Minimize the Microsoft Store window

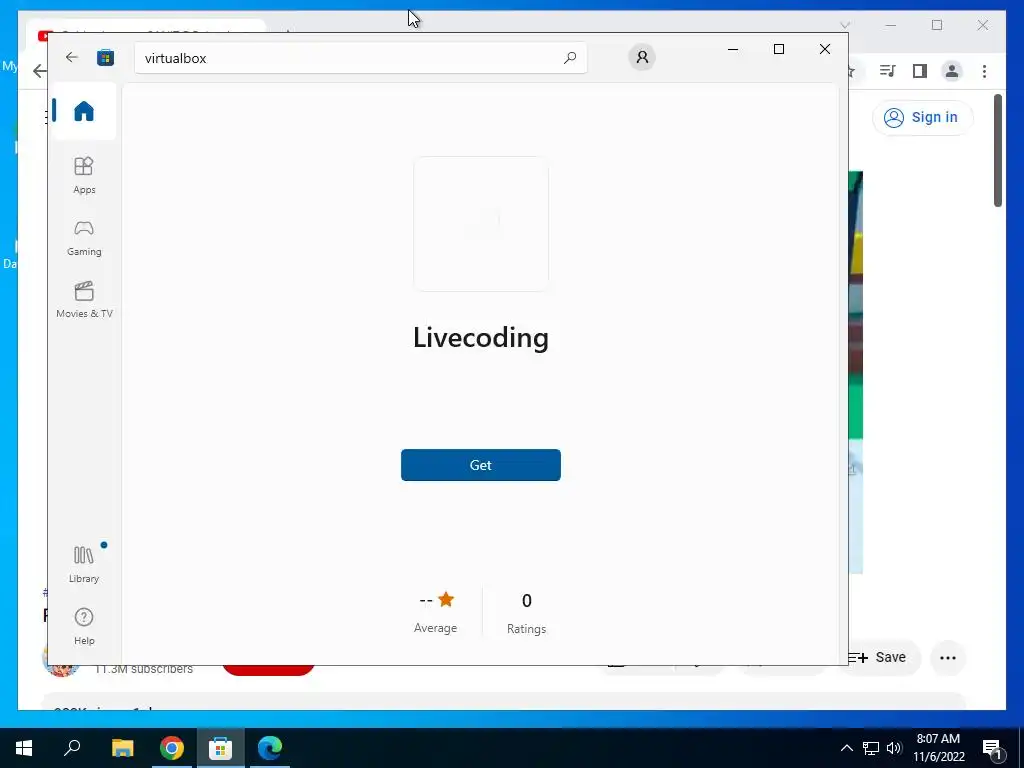point(733,49)
